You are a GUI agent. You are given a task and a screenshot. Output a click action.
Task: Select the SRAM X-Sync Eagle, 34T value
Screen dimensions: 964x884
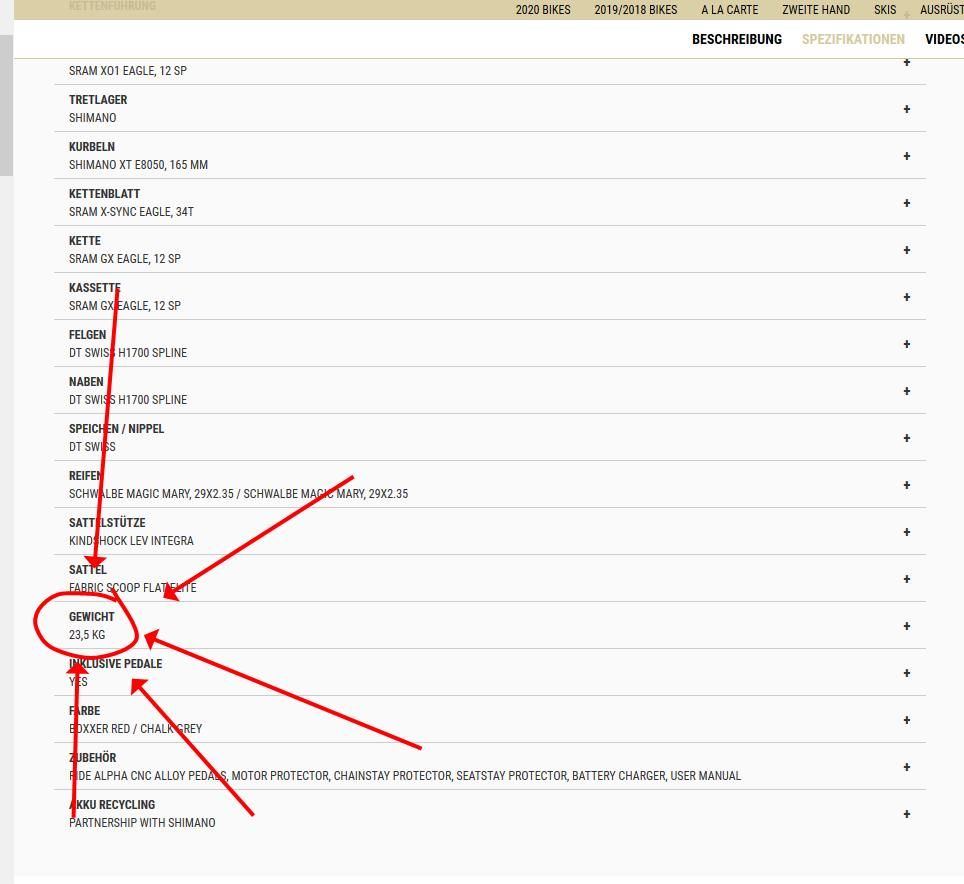(x=131, y=211)
